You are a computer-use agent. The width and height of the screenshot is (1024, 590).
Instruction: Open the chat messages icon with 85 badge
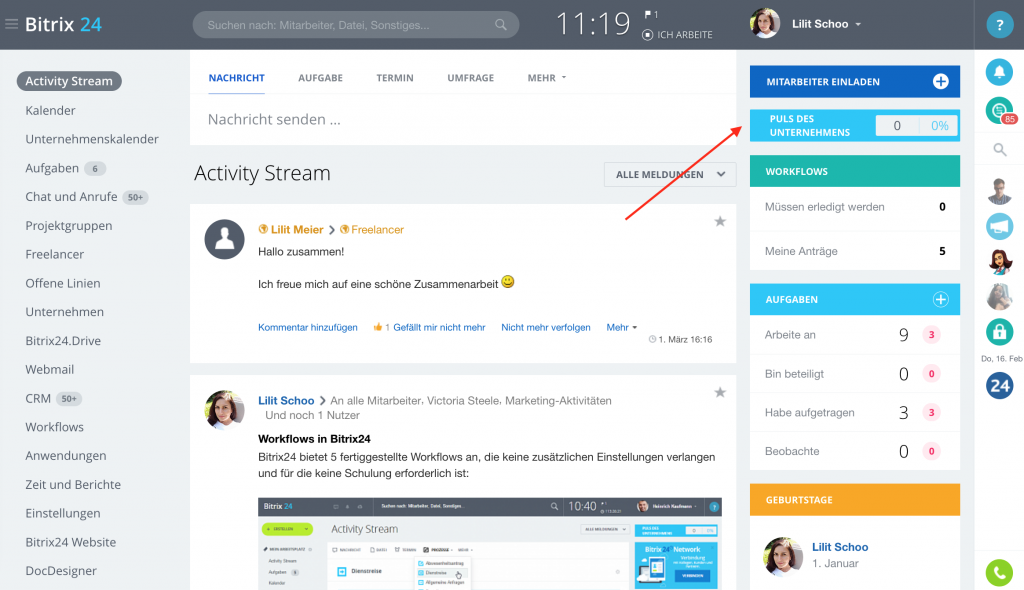(x=999, y=110)
